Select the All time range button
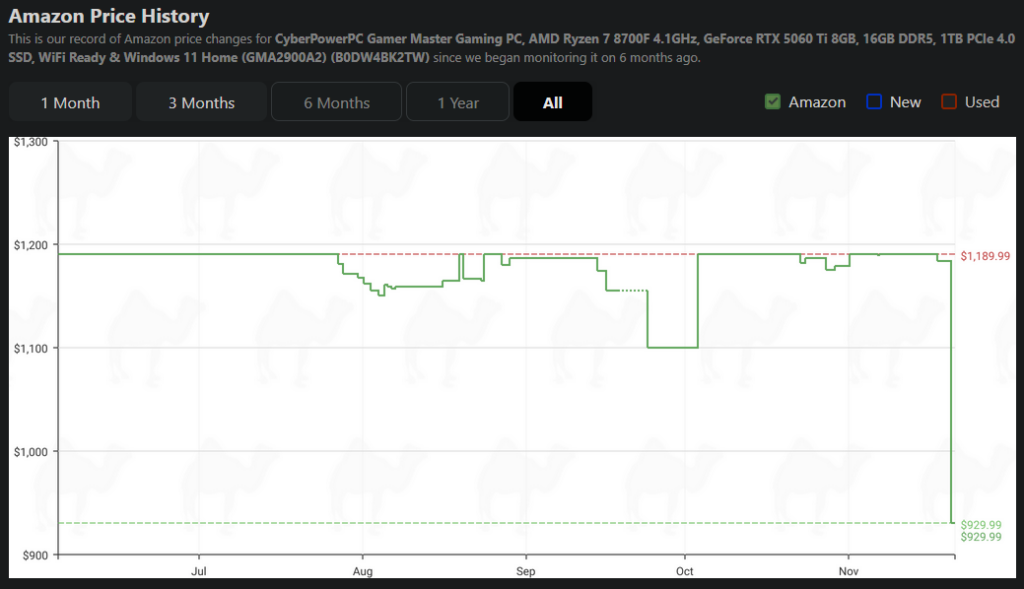The width and height of the screenshot is (1024, 589). tap(552, 102)
